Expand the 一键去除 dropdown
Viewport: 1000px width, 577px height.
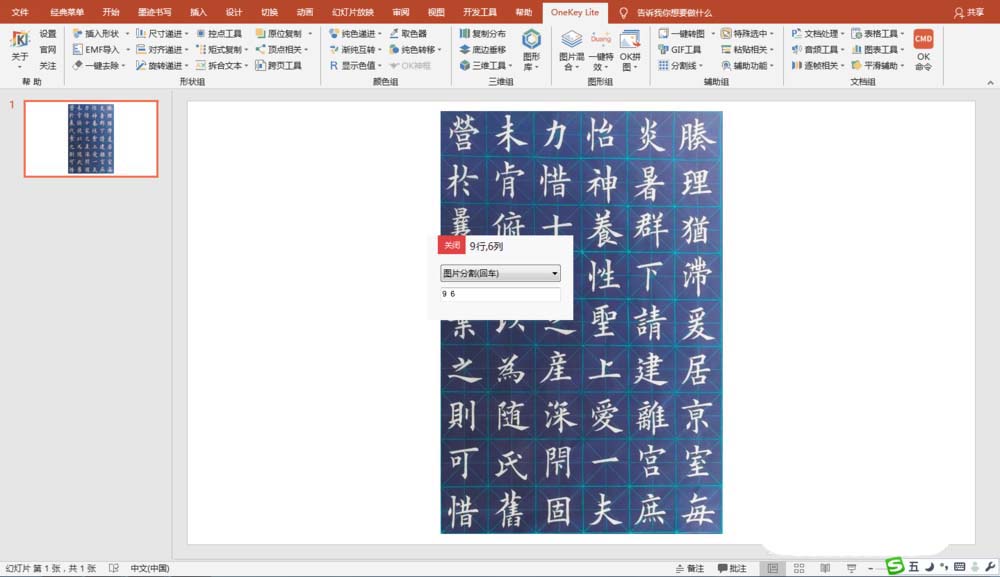pos(123,65)
